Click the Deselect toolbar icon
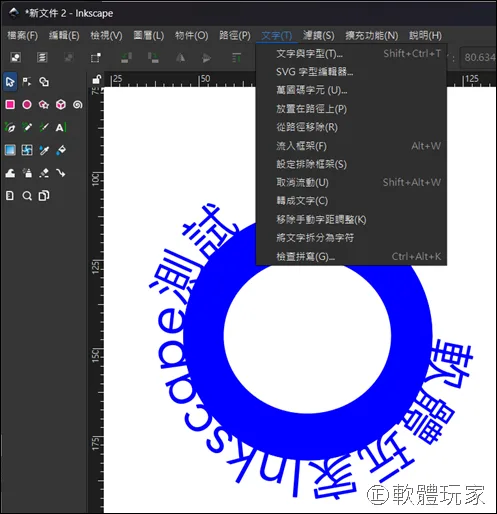The width and height of the screenshot is (497, 514). click(x=69, y=57)
